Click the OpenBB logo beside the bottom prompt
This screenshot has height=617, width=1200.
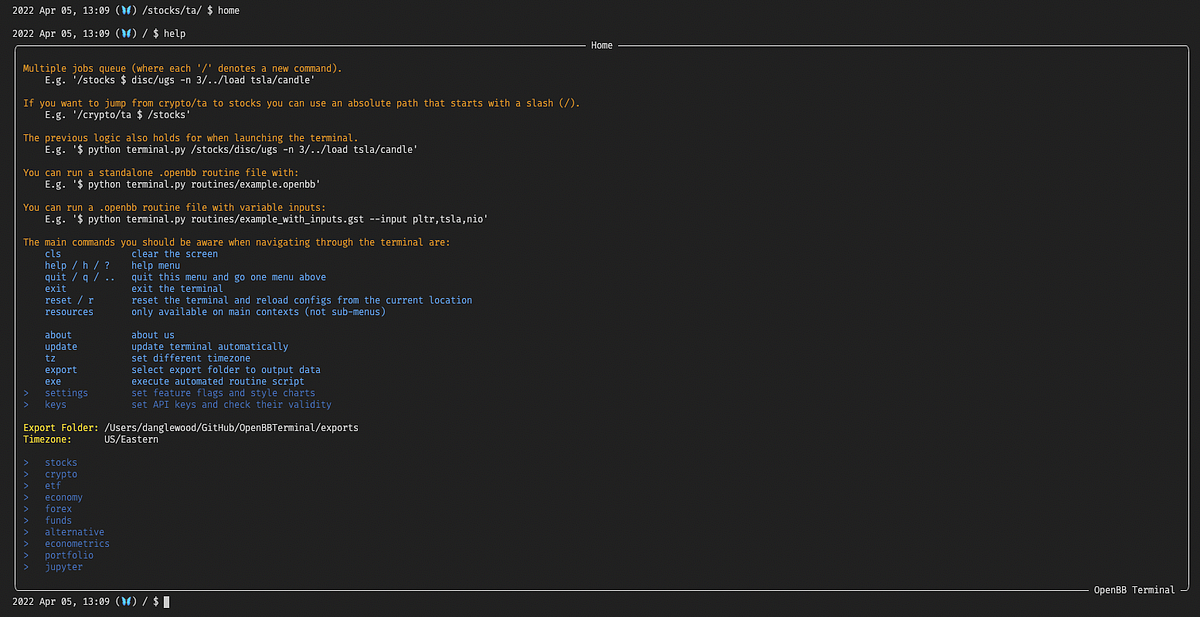pos(127,601)
